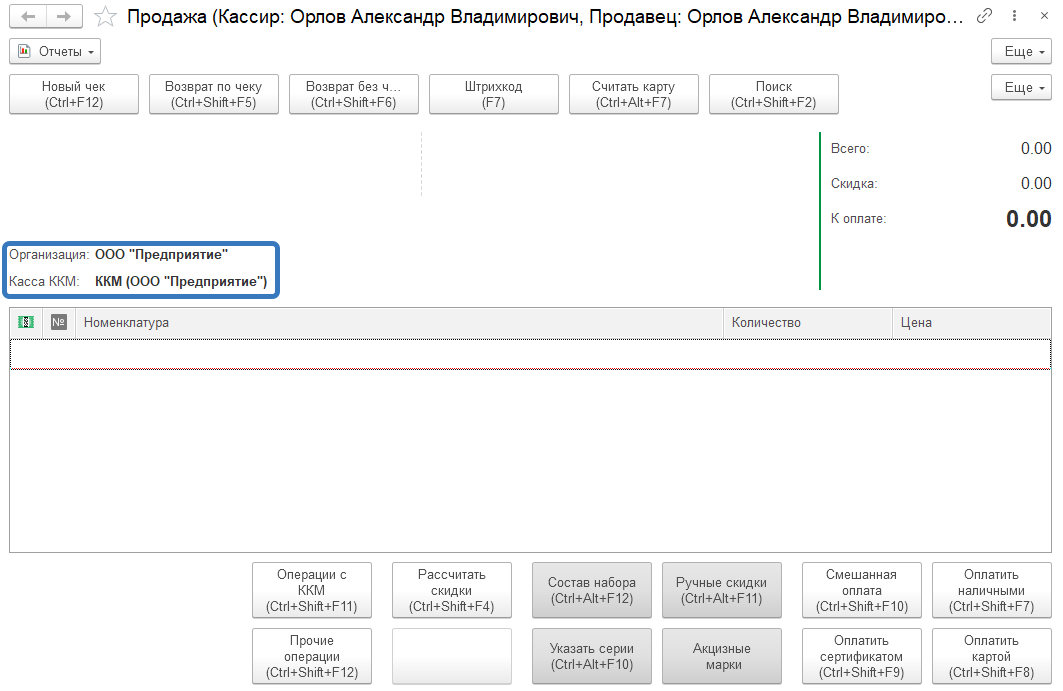Create a new receipt with Новый чек
The height and width of the screenshot is (691, 1063).
click(73, 94)
